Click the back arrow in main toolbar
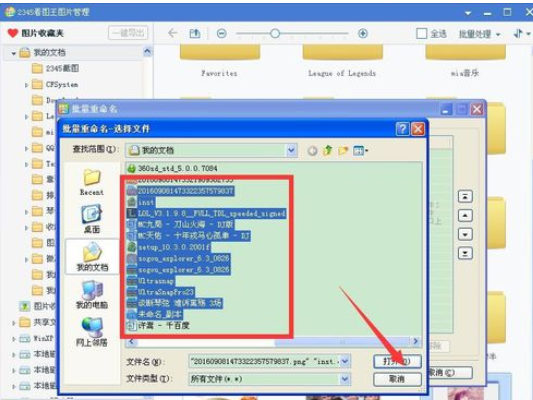 click(x=173, y=33)
